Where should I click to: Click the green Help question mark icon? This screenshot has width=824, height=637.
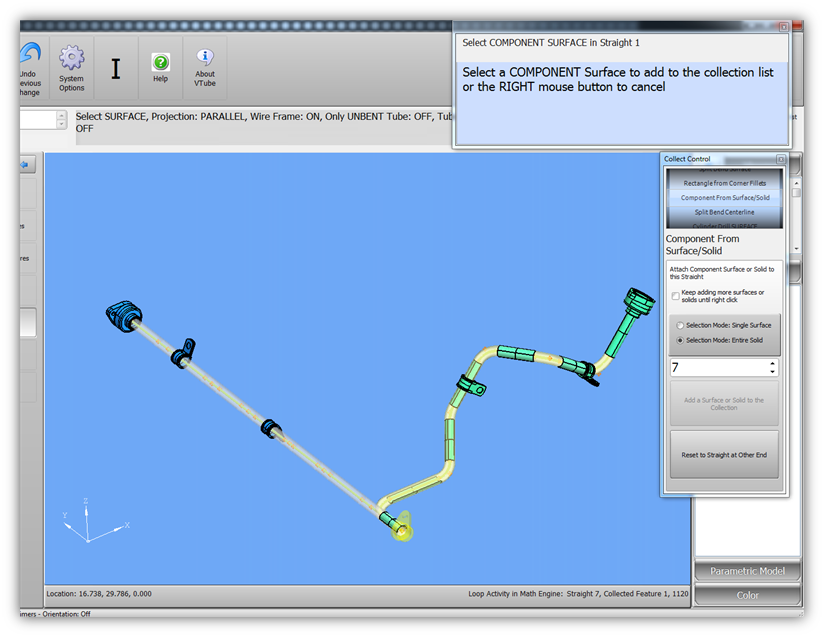(160, 63)
